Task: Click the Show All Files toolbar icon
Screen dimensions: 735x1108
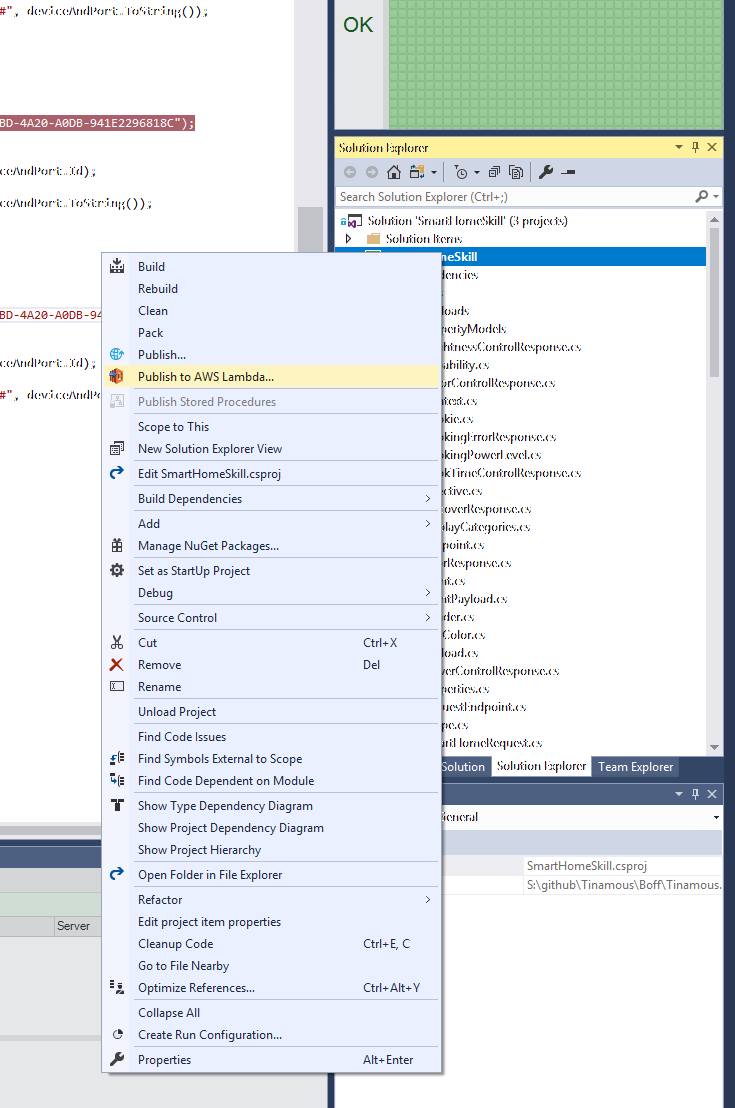Action: coord(516,172)
